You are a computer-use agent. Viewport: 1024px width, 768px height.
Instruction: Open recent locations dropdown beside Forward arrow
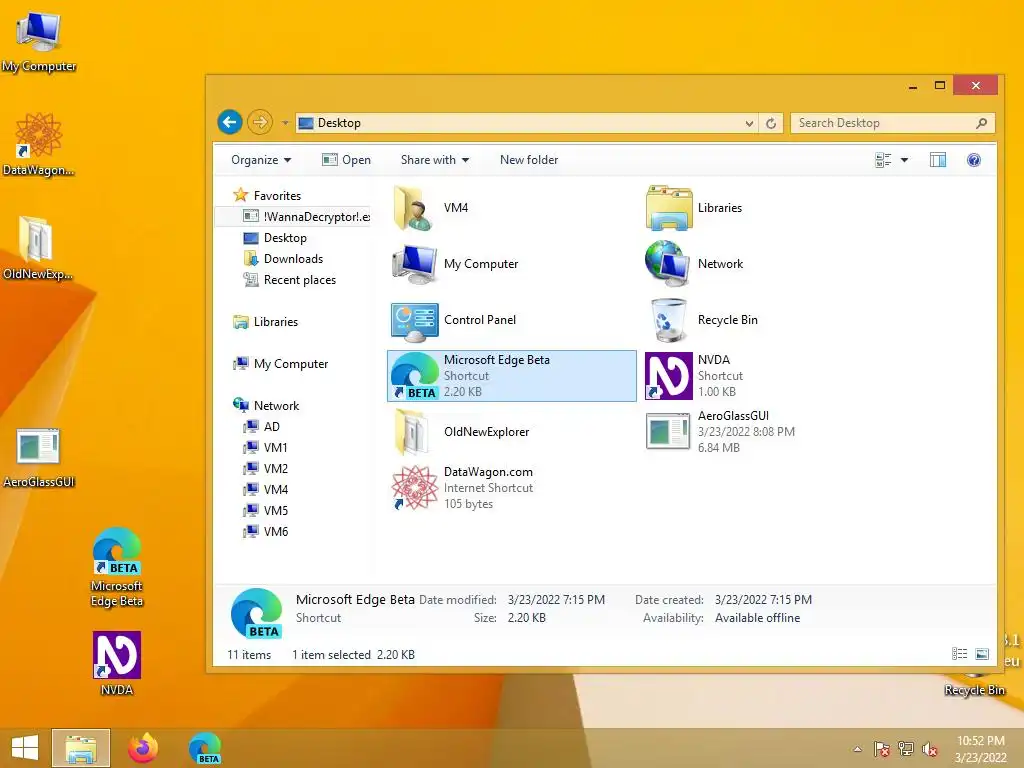(x=285, y=123)
